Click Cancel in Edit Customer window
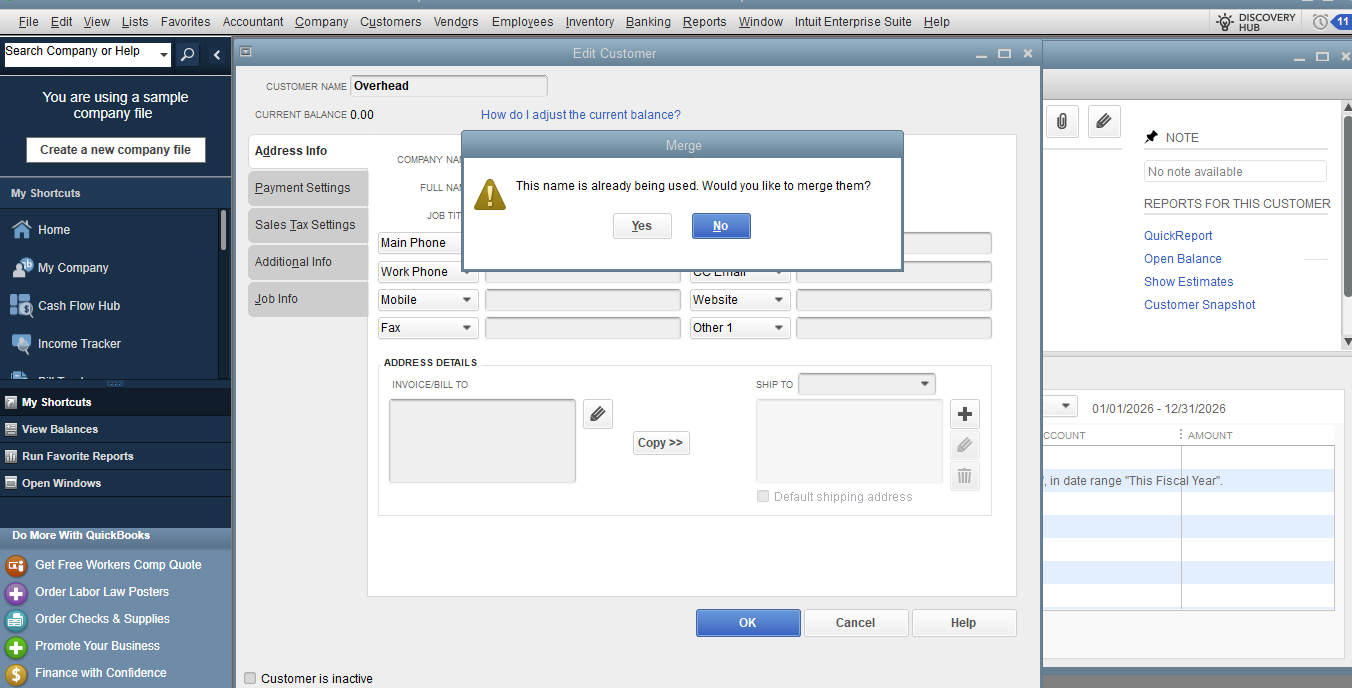This screenshot has width=1352, height=688. tap(856, 623)
